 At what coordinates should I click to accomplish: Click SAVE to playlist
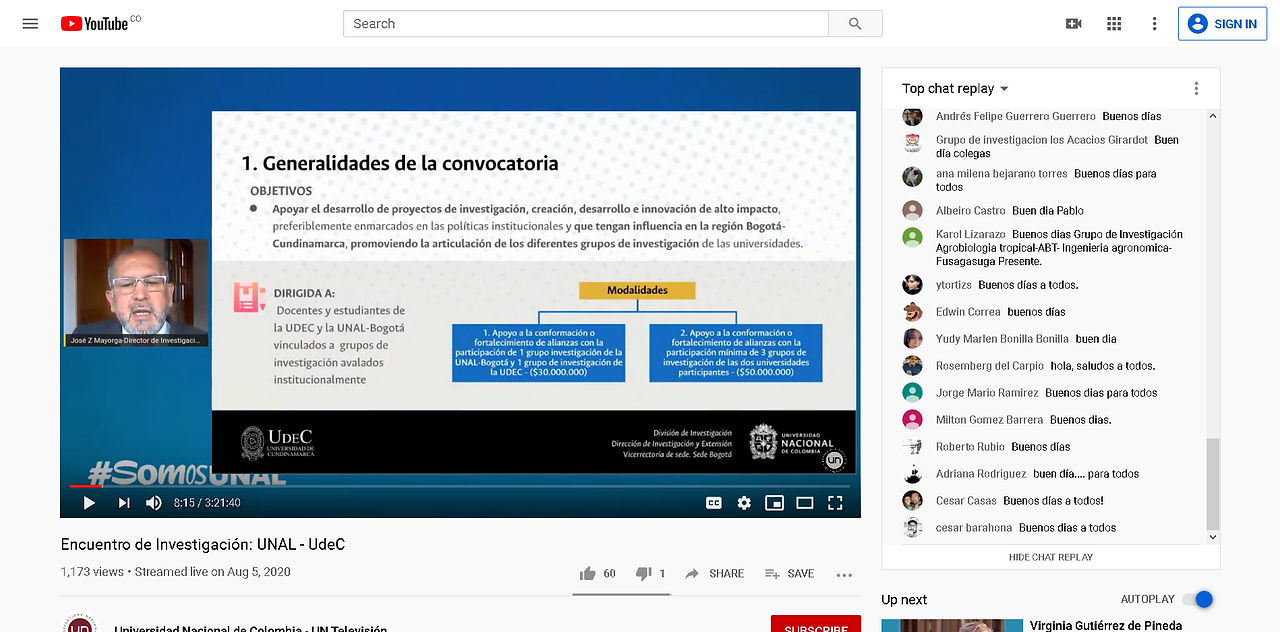[x=789, y=574]
